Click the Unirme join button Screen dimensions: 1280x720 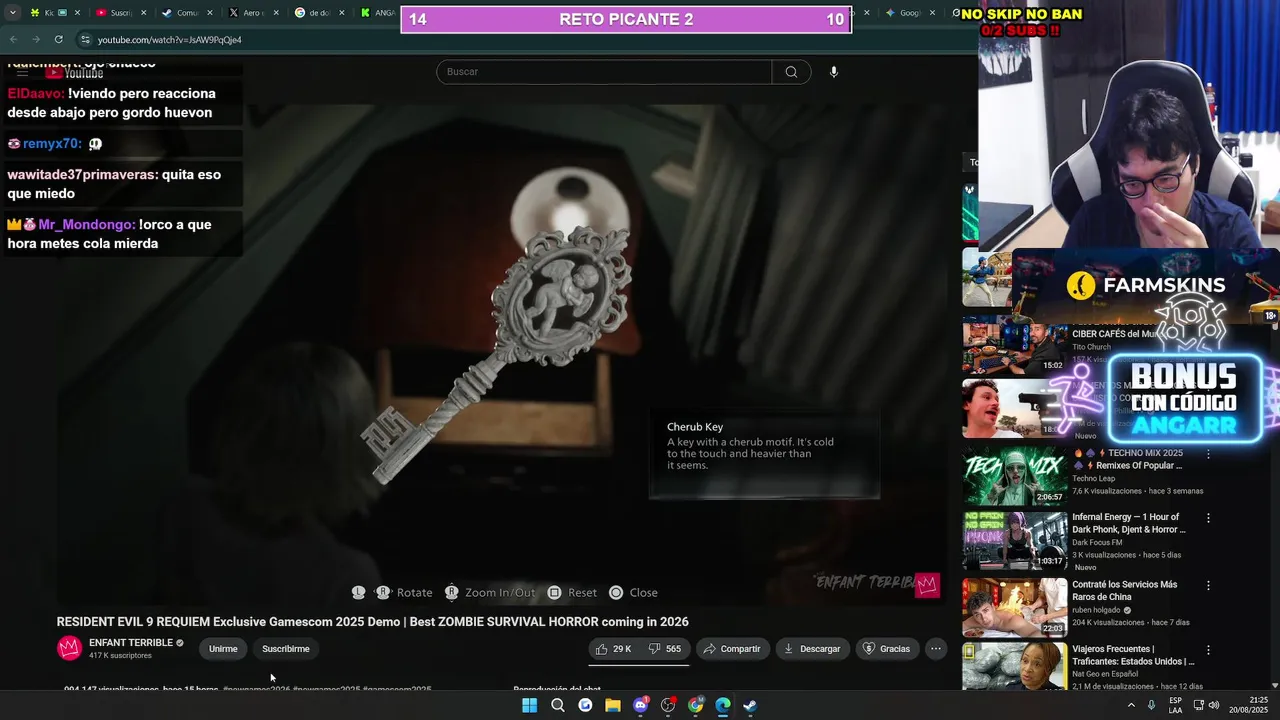coord(223,649)
